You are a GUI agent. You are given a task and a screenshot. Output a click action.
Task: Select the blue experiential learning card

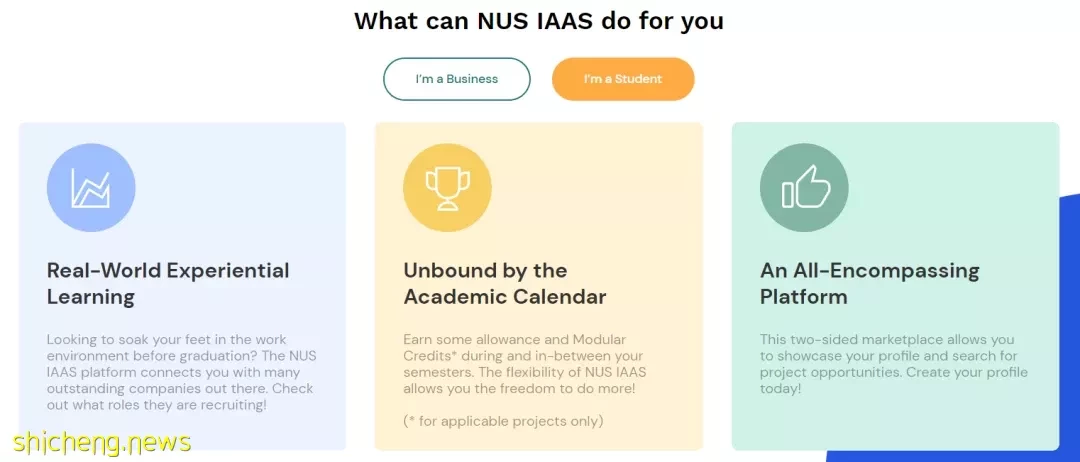(182, 286)
